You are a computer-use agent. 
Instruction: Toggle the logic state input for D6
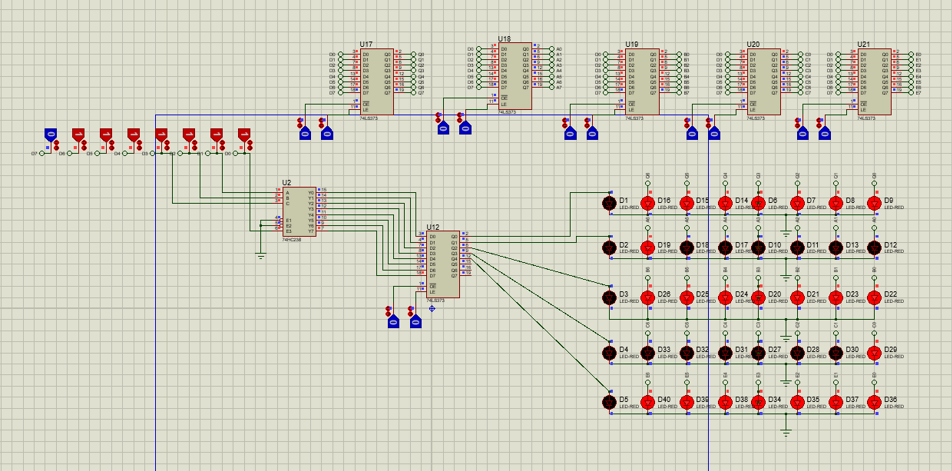(x=78, y=134)
